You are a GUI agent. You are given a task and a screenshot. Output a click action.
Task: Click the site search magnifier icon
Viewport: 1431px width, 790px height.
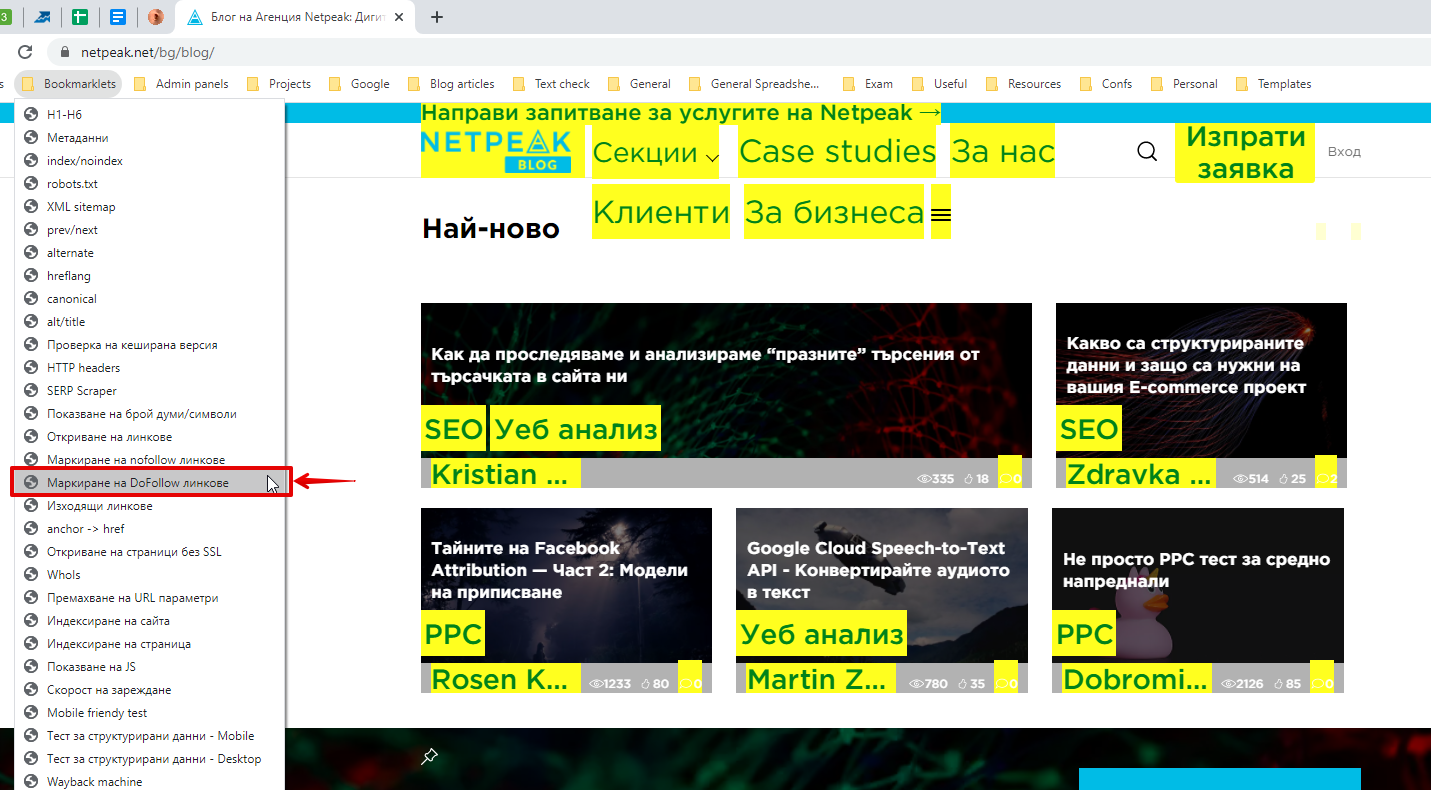tap(1147, 152)
